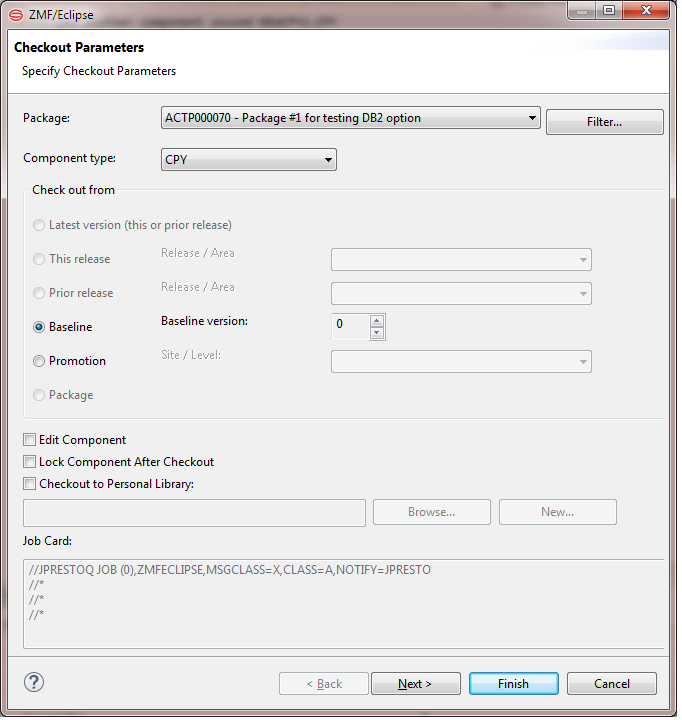
Task: Select the Package radio option
Action: click(x=39, y=395)
